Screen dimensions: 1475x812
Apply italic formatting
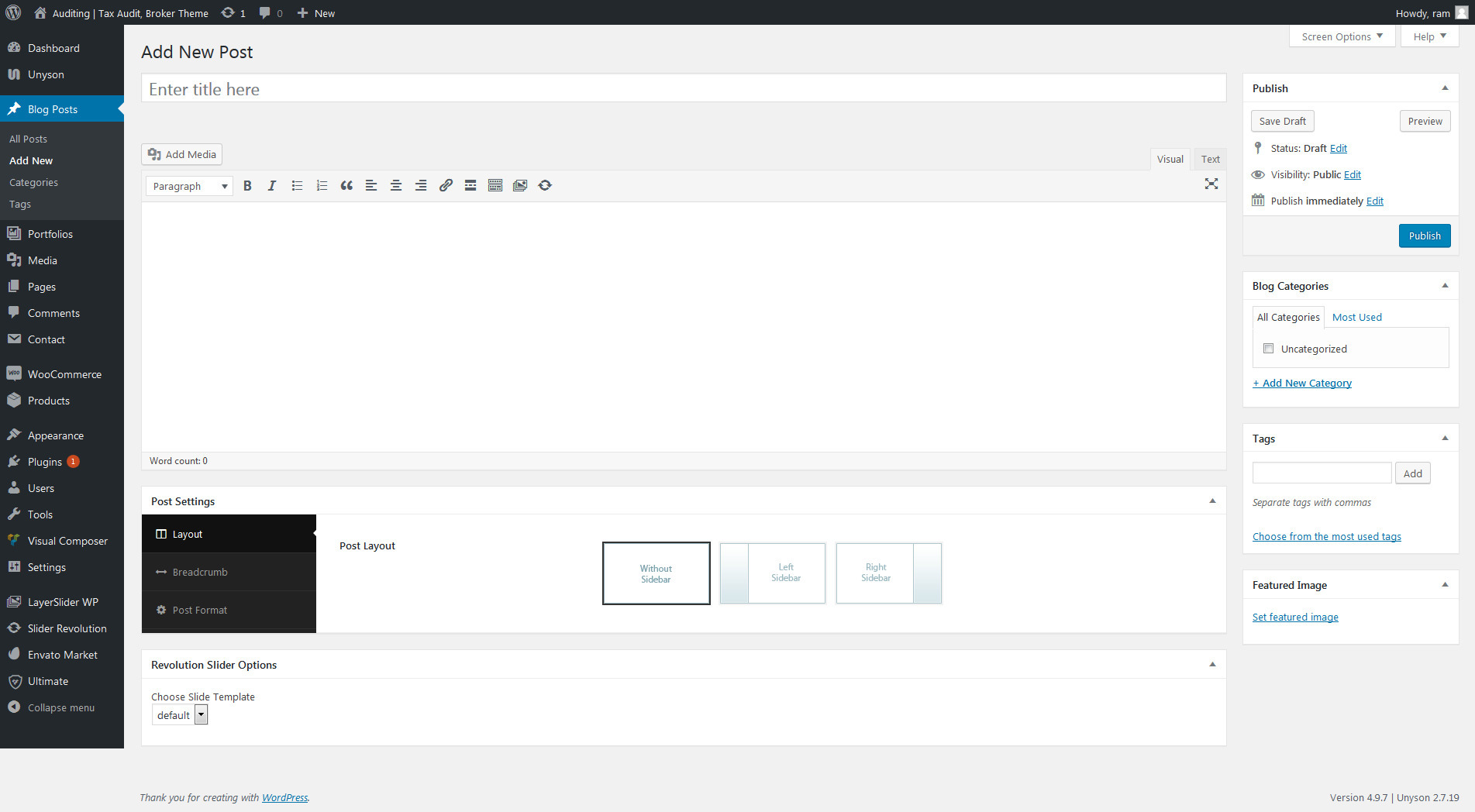coord(272,185)
